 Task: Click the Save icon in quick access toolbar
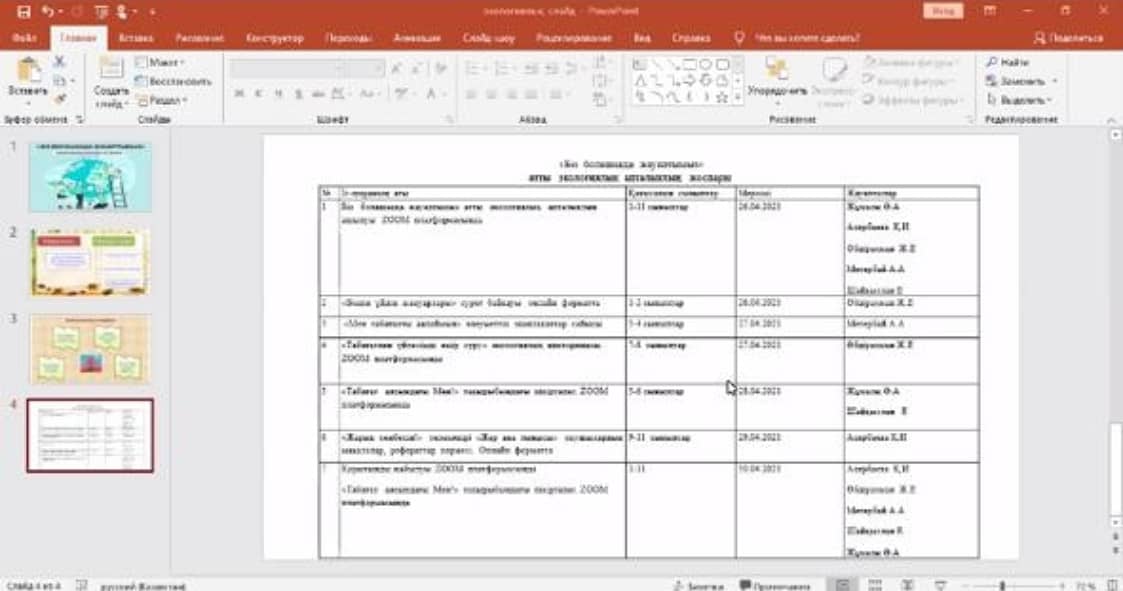(x=24, y=12)
